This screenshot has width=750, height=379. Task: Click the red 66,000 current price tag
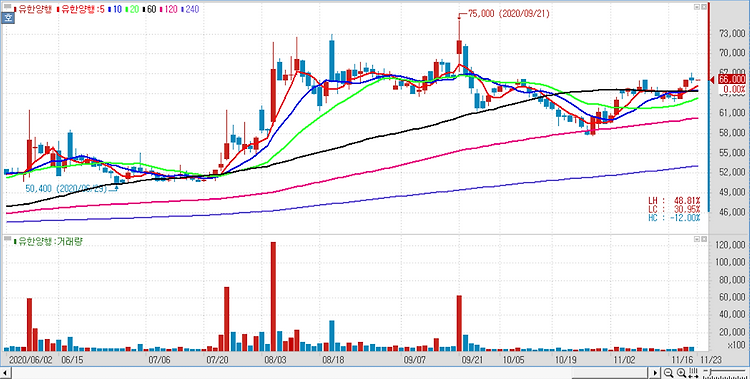[x=731, y=79]
